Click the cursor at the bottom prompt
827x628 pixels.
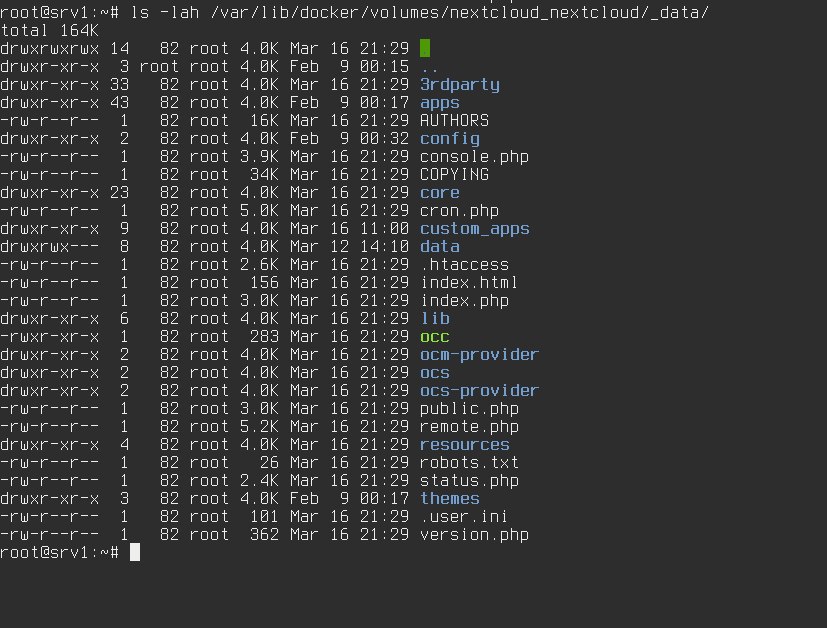coord(135,552)
